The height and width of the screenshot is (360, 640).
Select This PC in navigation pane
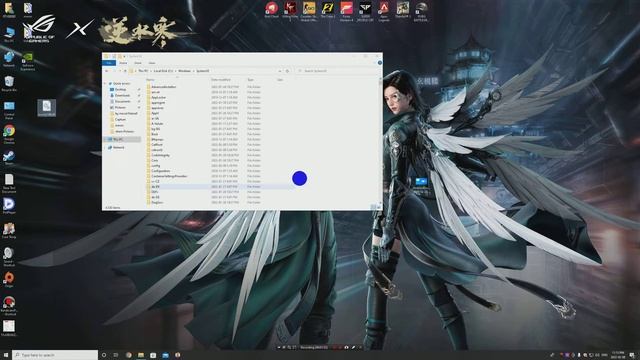[118, 139]
